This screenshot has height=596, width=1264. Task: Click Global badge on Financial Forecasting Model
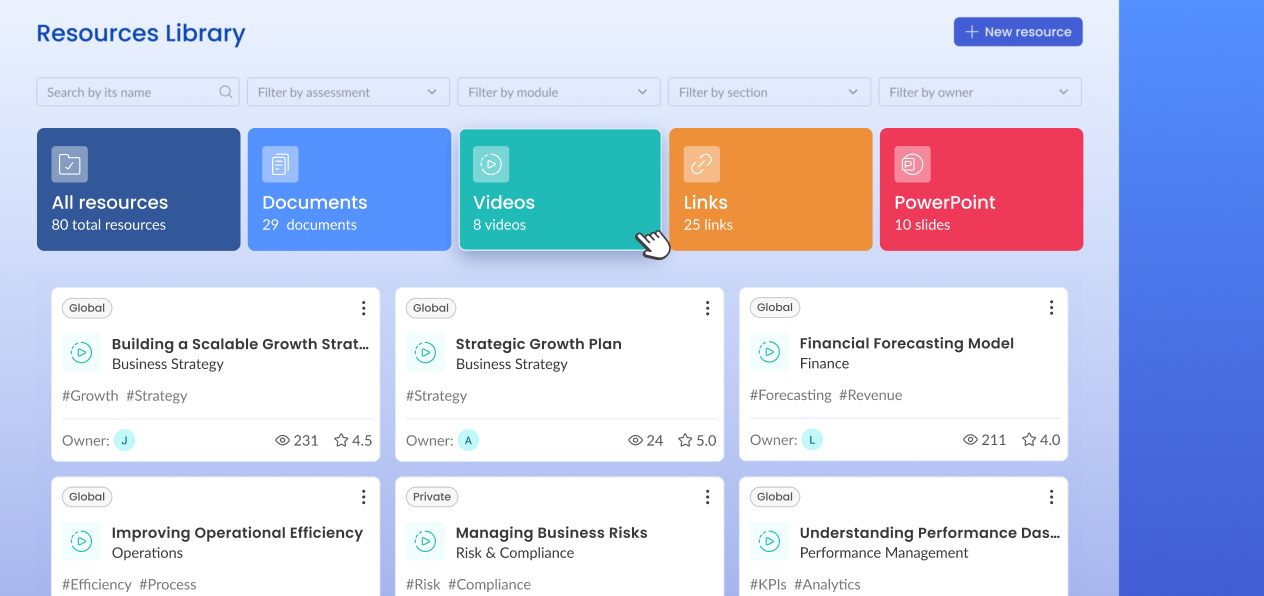pos(775,308)
